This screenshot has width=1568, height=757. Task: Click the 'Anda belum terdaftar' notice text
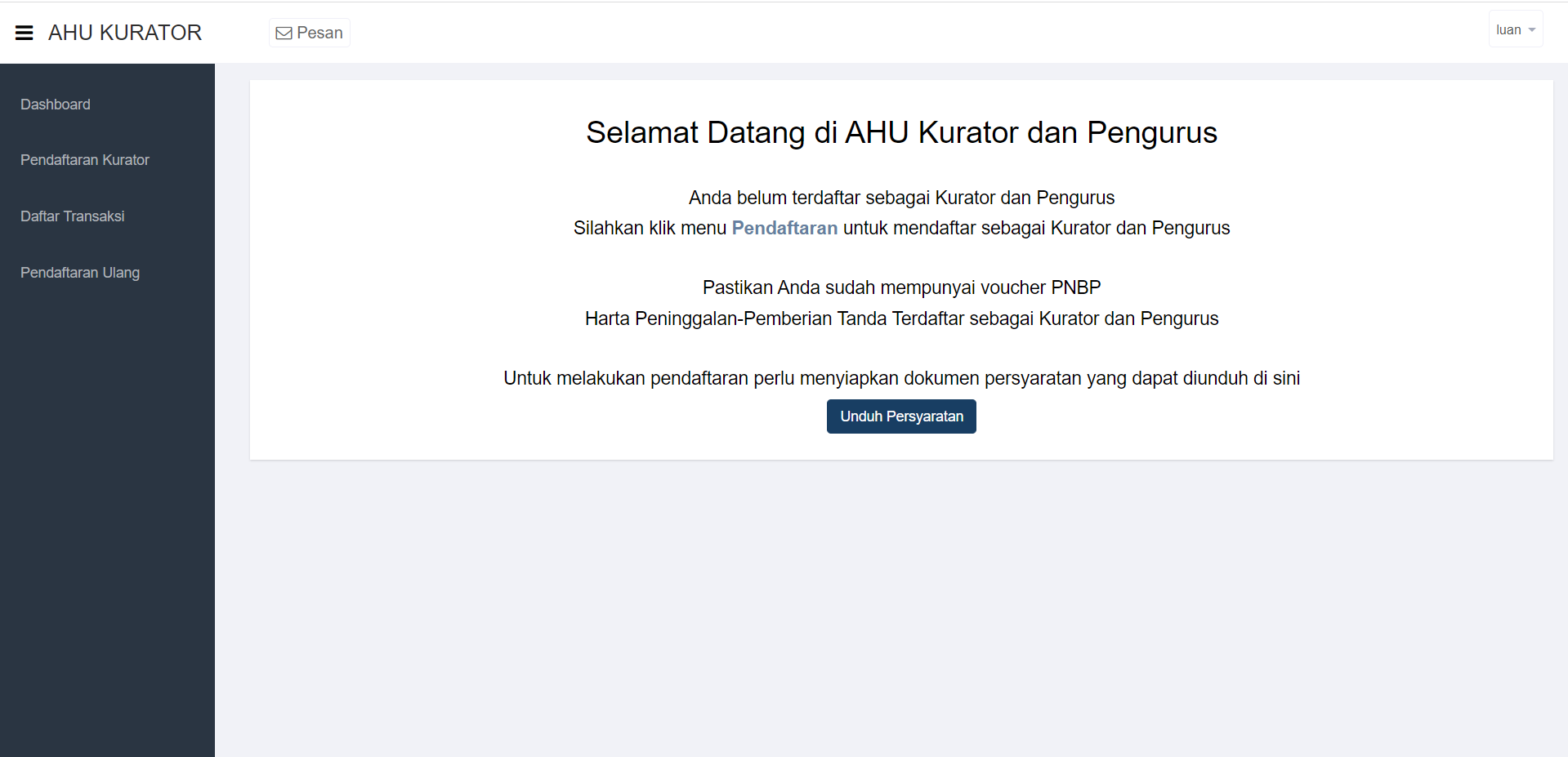901,198
